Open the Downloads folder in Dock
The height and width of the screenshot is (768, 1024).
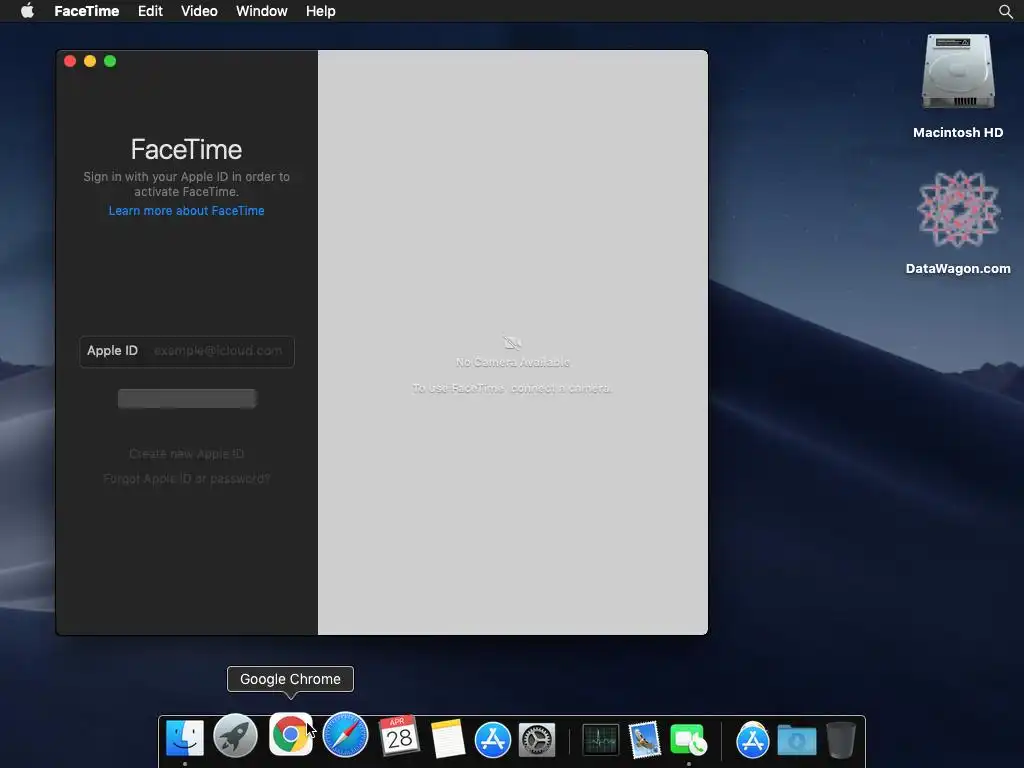797,741
